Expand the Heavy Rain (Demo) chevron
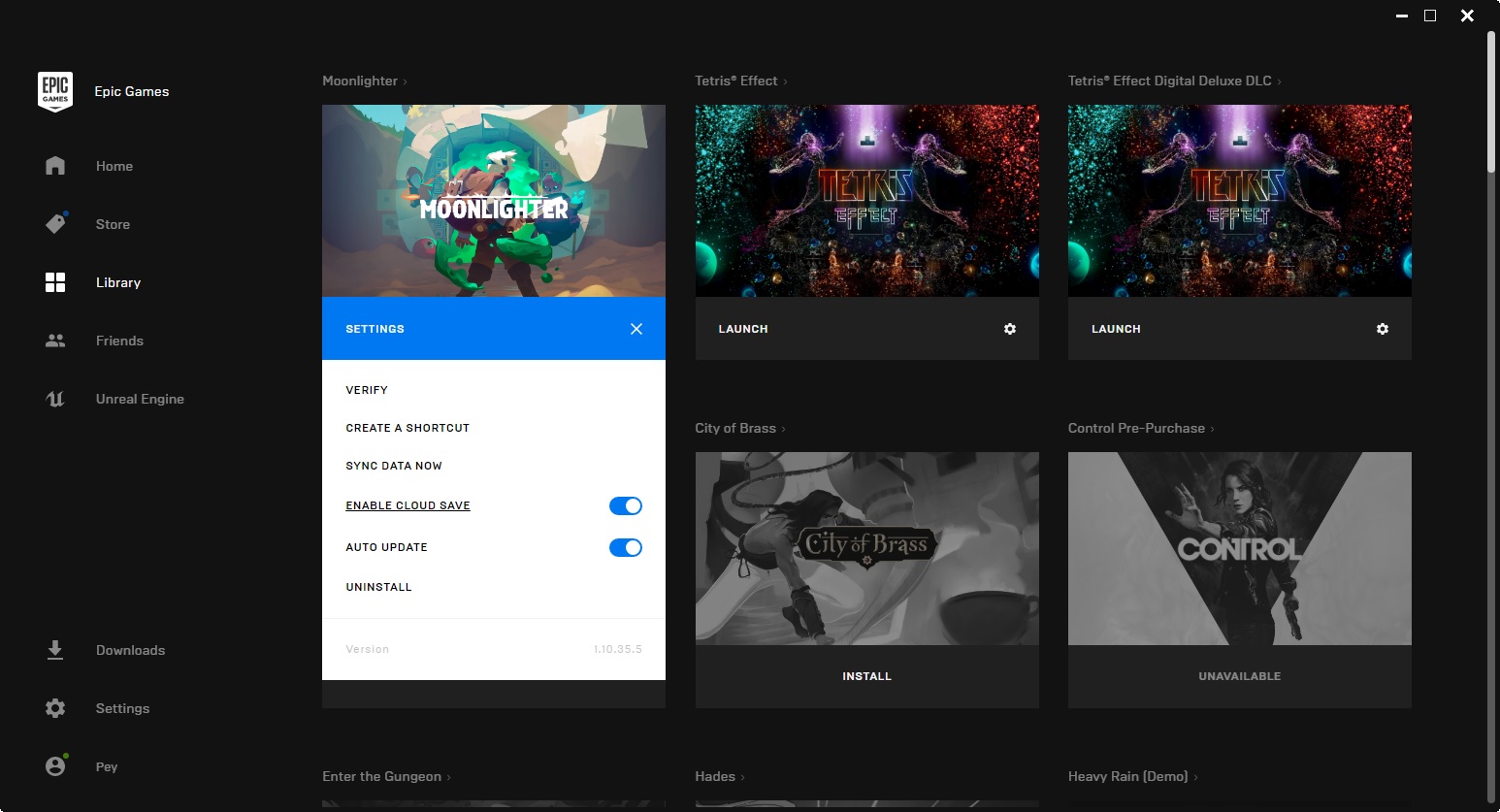The image size is (1500, 812). (1195, 777)
